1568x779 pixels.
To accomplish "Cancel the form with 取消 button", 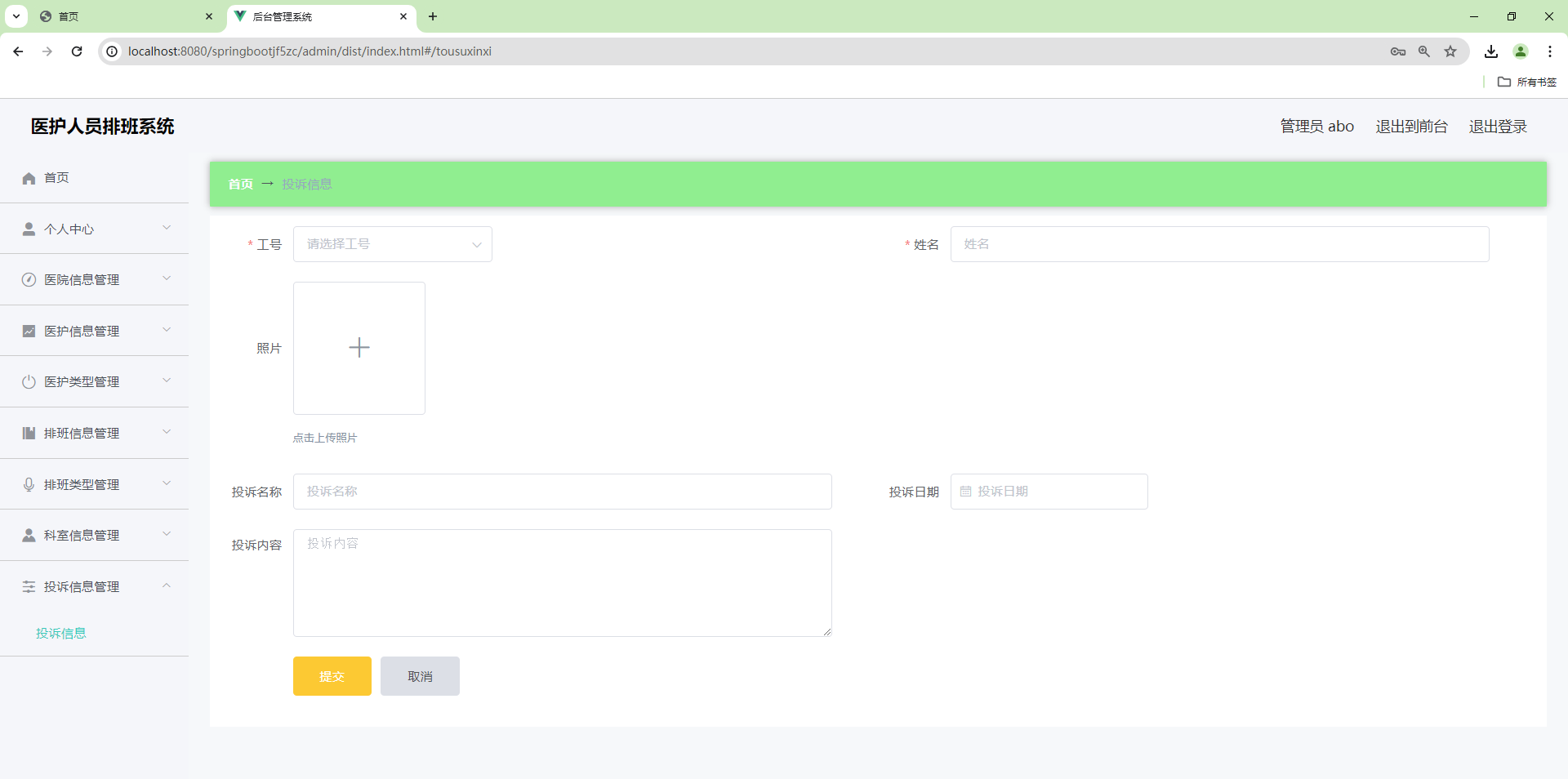I will (420, 676).
